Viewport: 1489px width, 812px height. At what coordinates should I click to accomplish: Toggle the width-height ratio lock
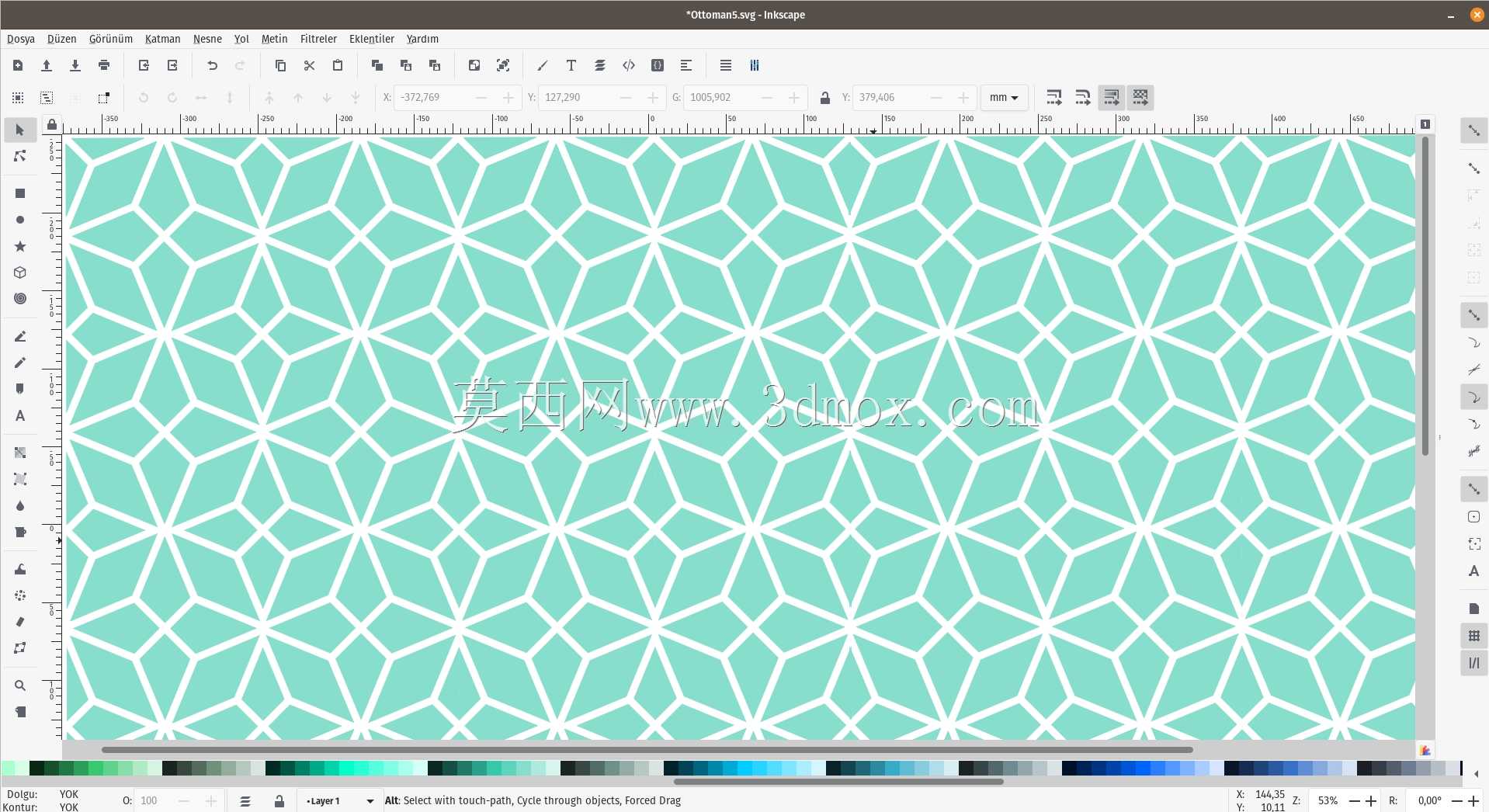(825, 98)
